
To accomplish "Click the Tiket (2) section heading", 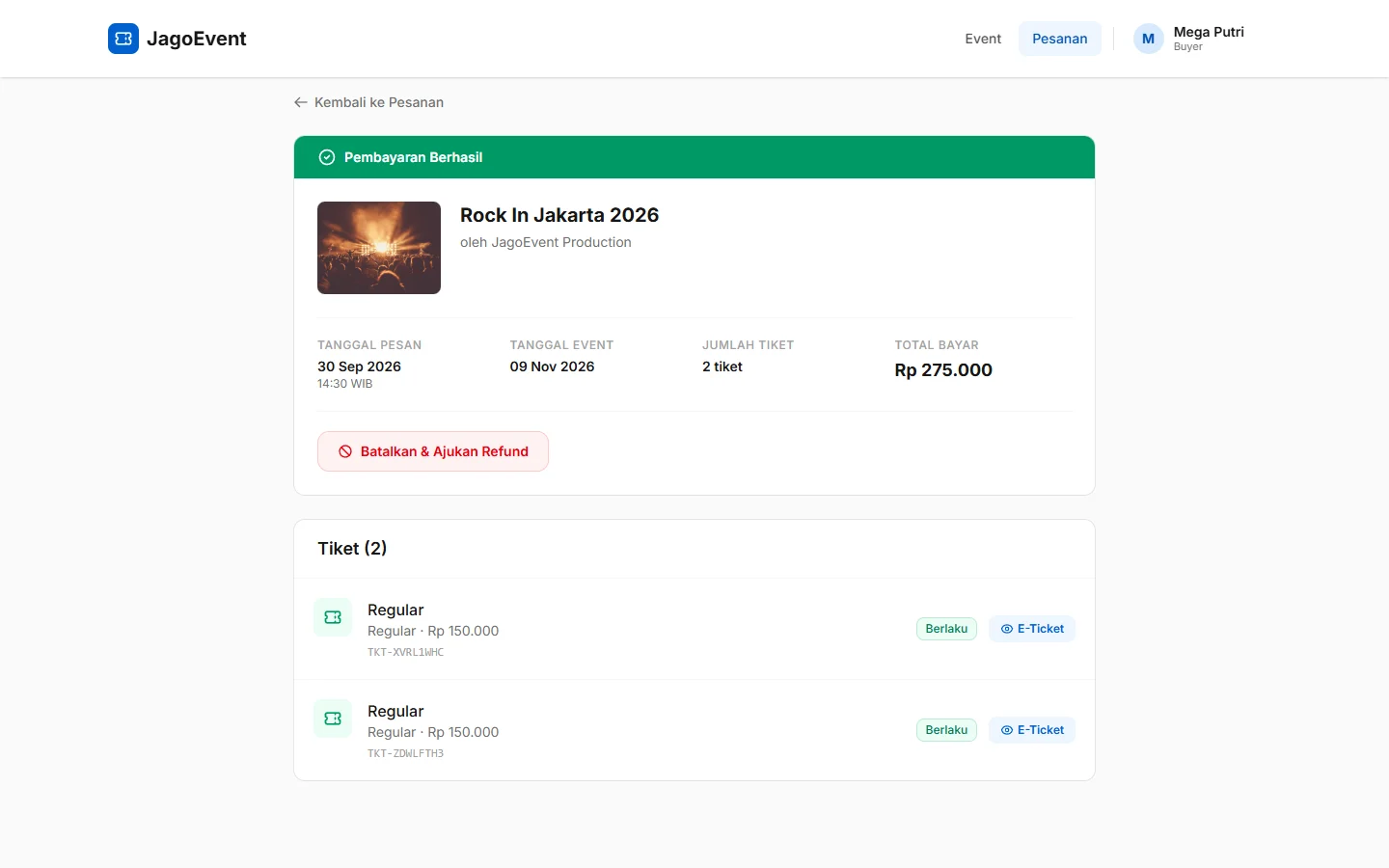I will [x=352, y=548].
